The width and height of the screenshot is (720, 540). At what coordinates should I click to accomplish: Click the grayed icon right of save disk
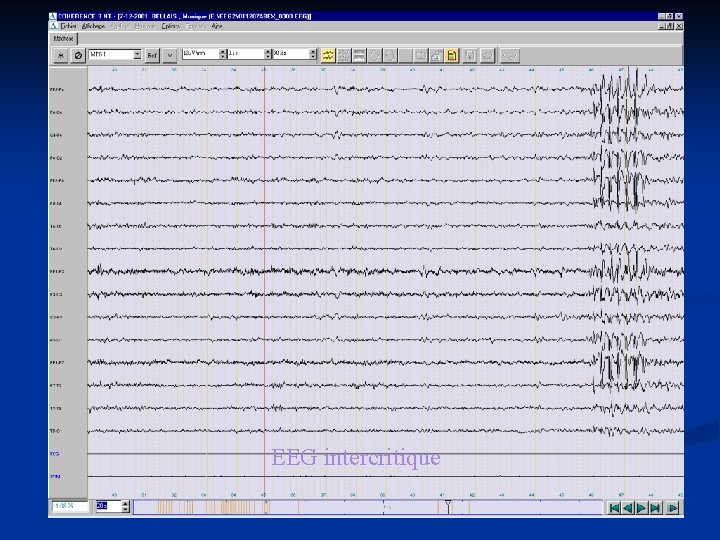point(488,56)
